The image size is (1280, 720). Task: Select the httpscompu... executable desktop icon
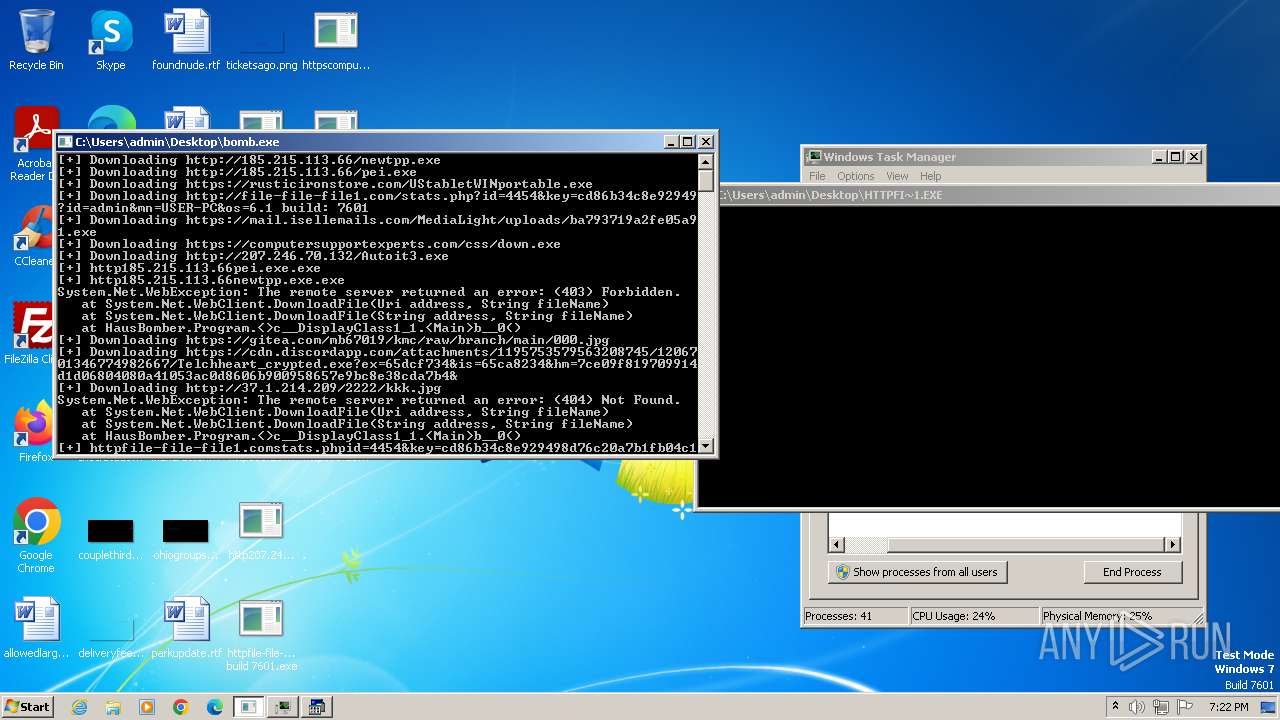tap(336, 40)
